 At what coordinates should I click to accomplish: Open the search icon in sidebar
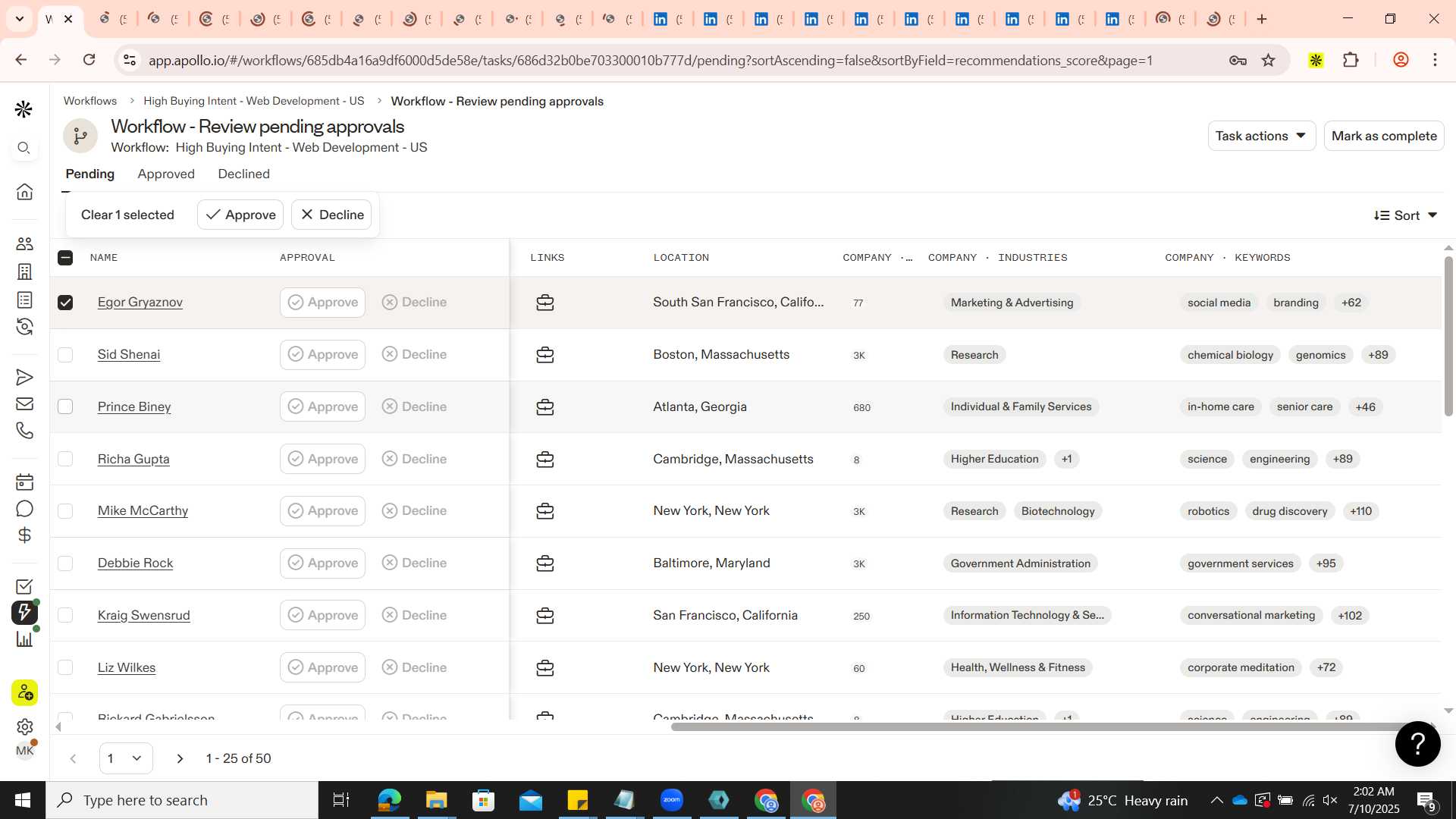(24, 148)
